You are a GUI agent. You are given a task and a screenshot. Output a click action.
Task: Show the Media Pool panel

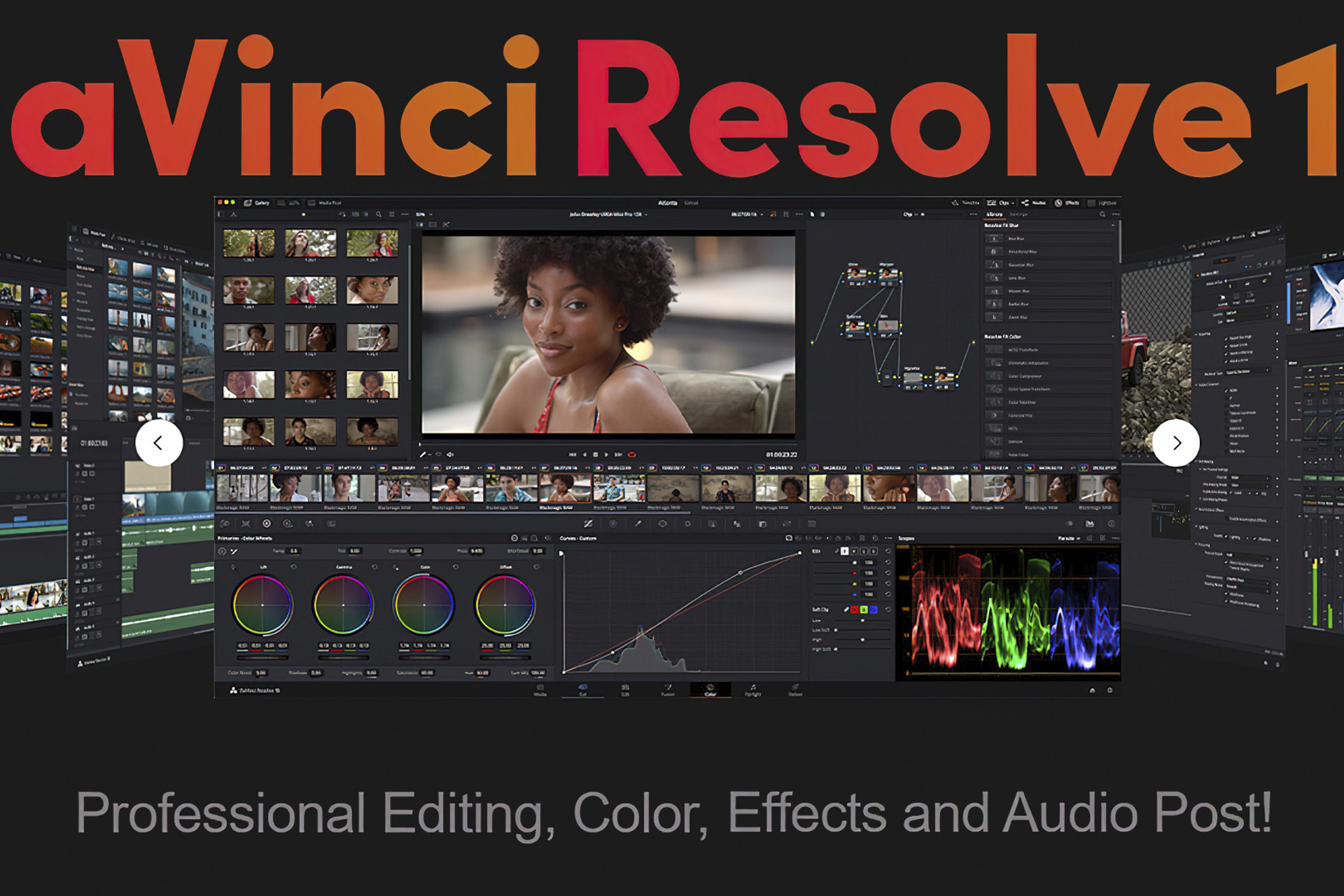click(x=325, y=202)
